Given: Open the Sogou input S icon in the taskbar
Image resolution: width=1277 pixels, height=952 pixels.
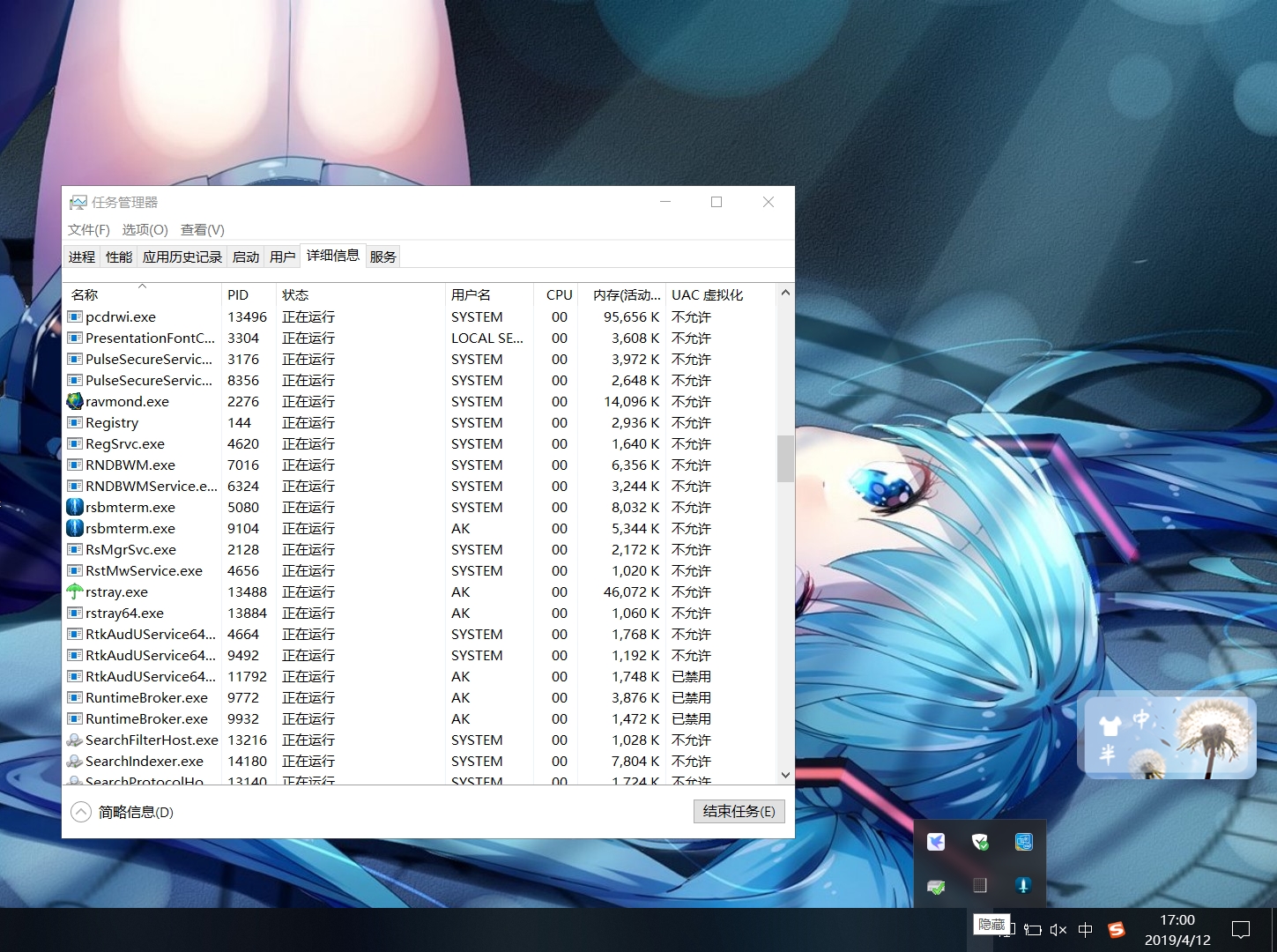Looking at the screenshot, I should tap(1117, 930).
